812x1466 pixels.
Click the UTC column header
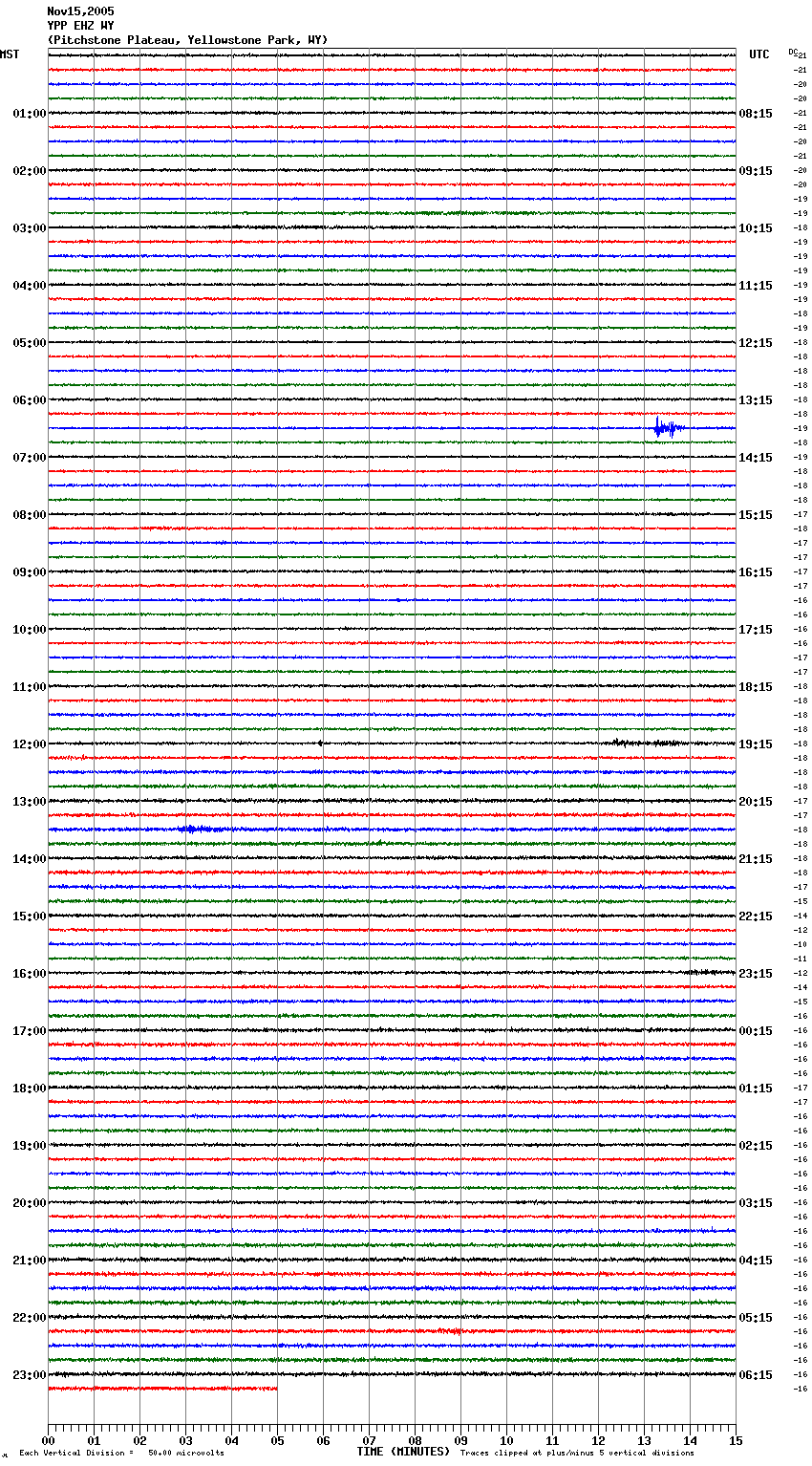point(759,54)
